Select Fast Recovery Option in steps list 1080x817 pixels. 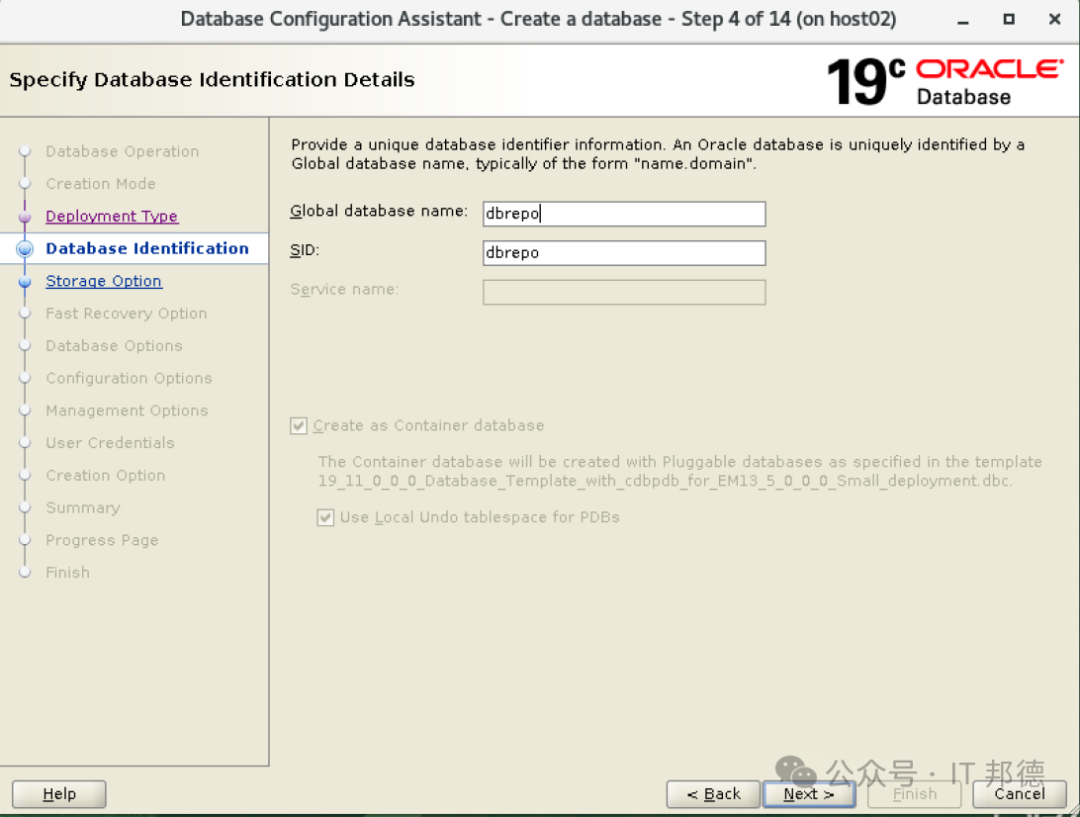pyautogui.click(x=126, y=313)
